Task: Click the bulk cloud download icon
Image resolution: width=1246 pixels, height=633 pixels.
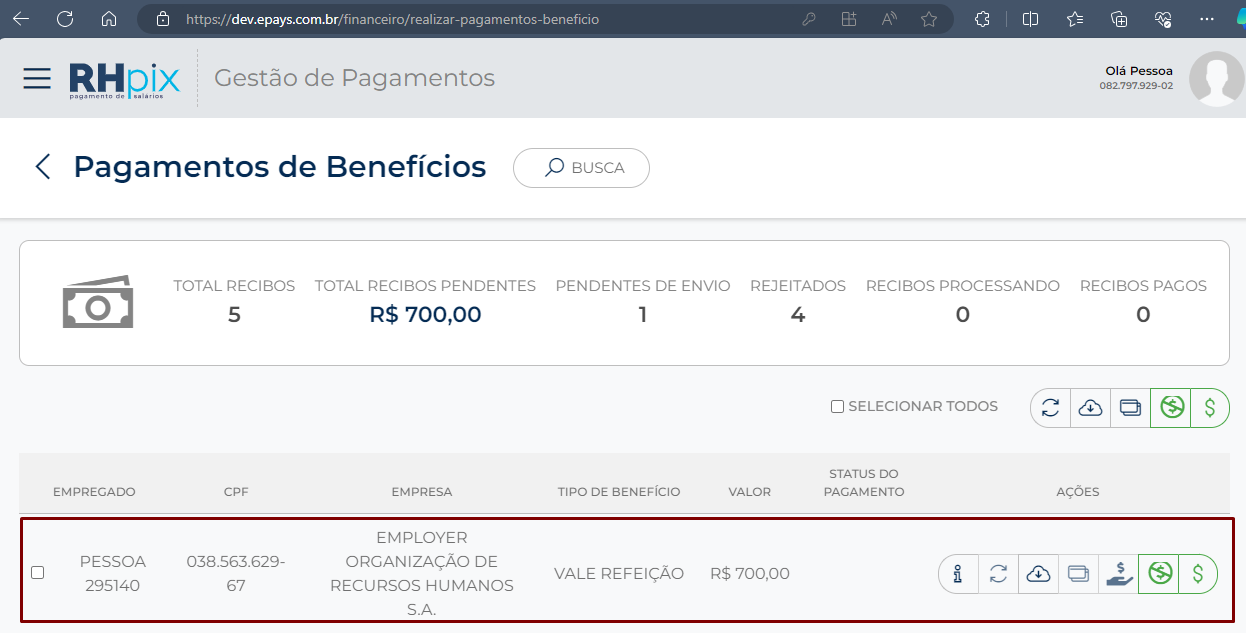Action: tap(1090, 408)
